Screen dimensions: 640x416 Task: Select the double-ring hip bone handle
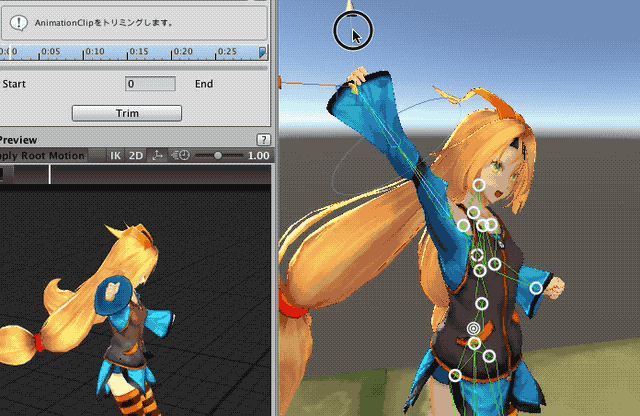tap(473, 328)
